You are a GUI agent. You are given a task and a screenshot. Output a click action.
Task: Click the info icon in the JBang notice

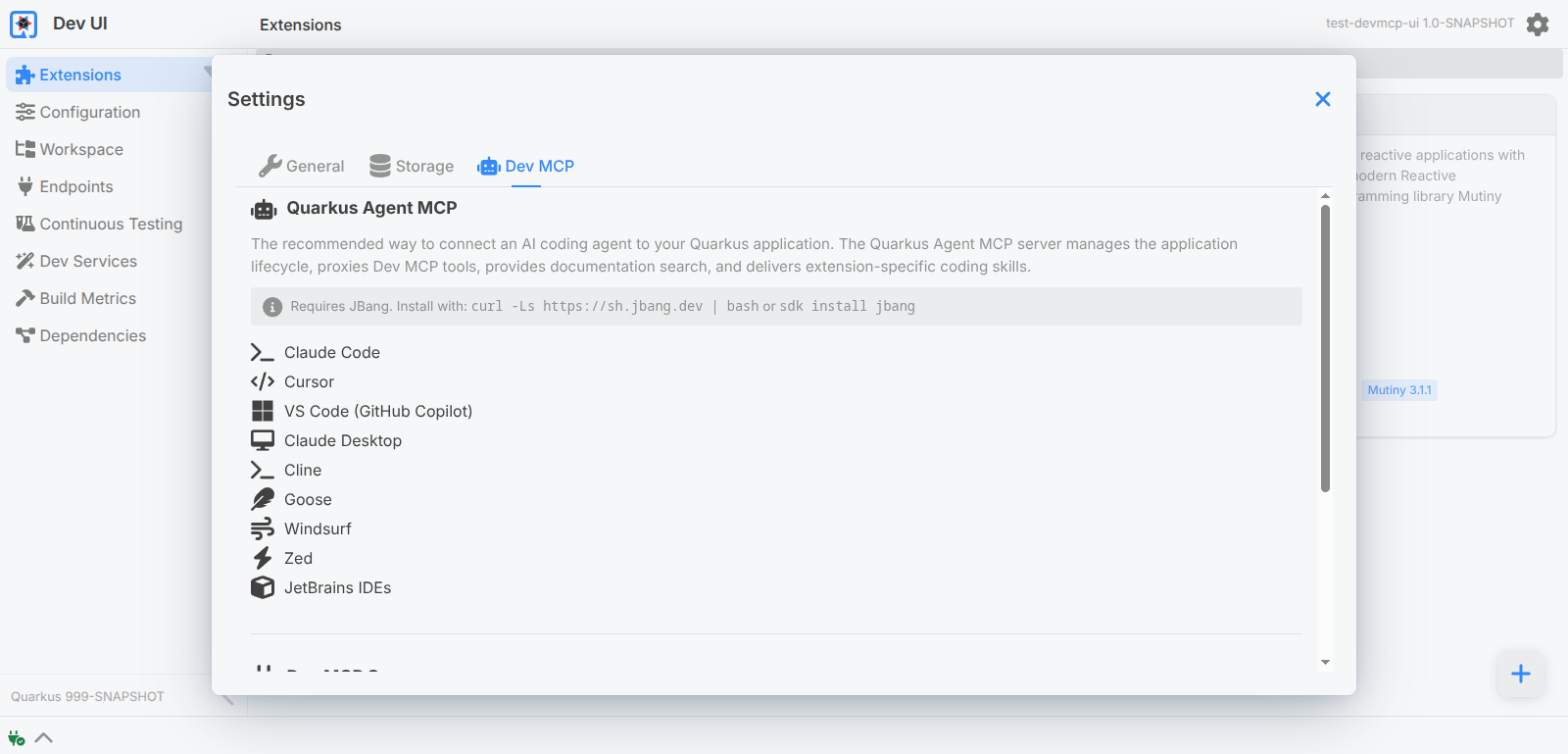272,307
